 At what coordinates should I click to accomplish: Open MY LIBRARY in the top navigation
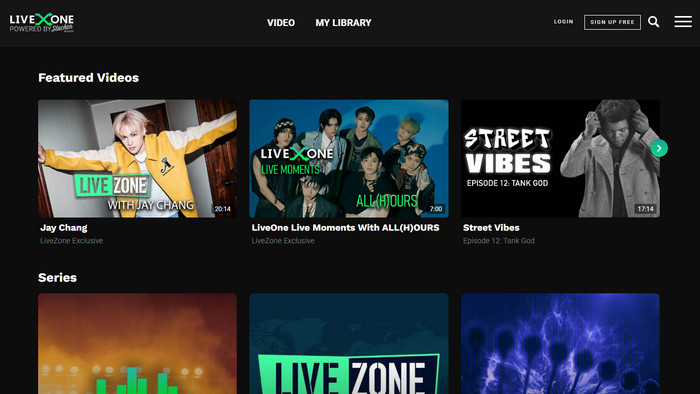(x=343, y=23)
